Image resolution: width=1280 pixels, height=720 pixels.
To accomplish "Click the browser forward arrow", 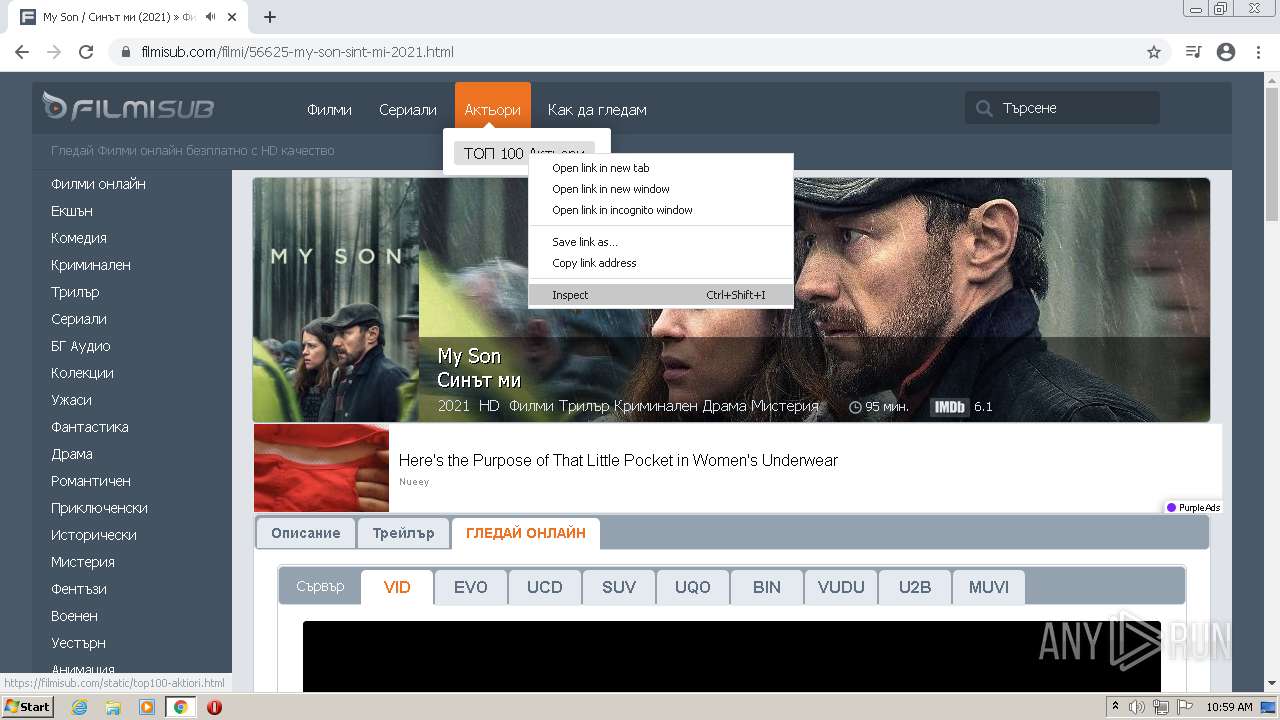I will click(54, 52).
